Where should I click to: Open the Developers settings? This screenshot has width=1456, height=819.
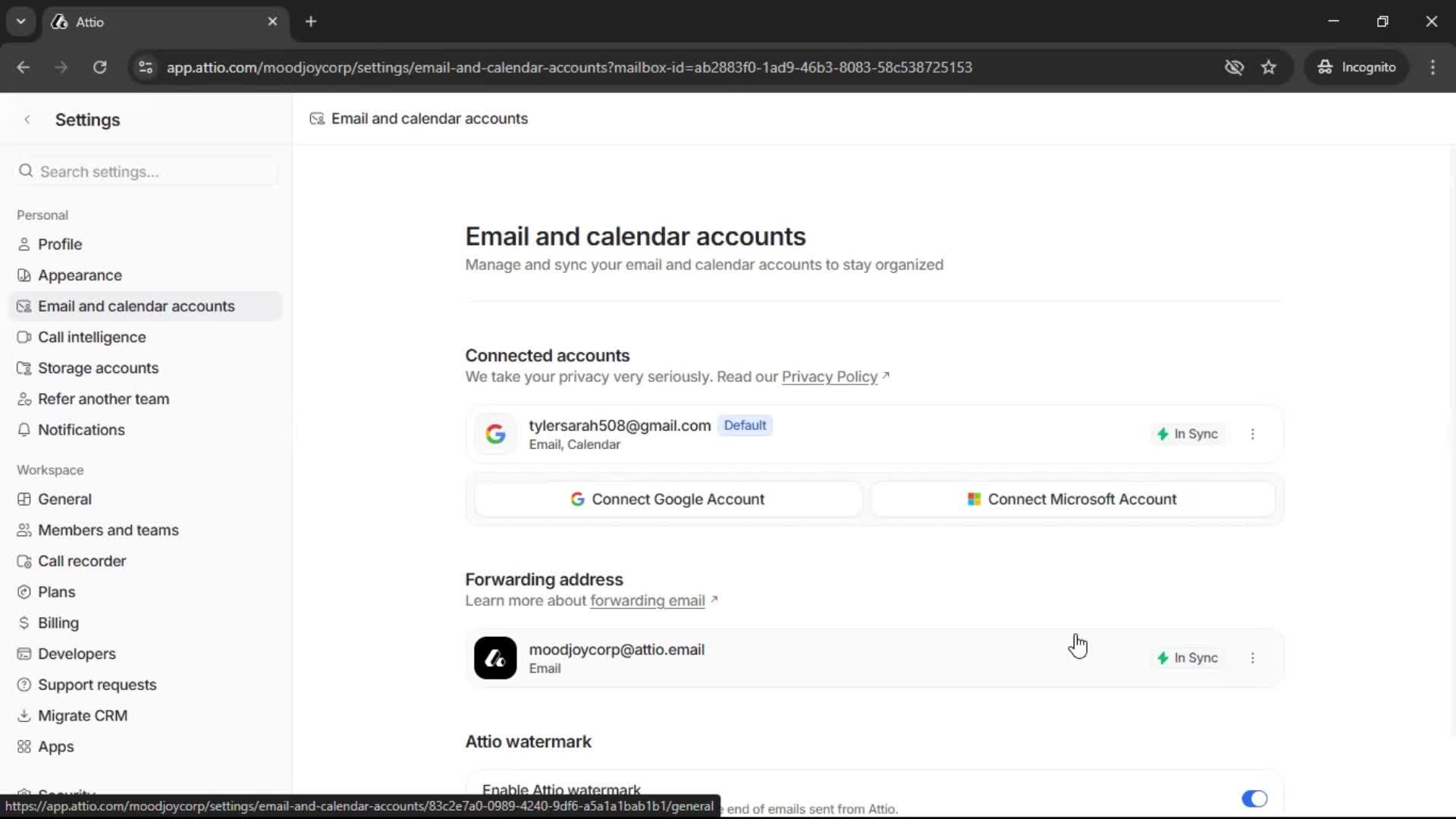coord(77,654)
